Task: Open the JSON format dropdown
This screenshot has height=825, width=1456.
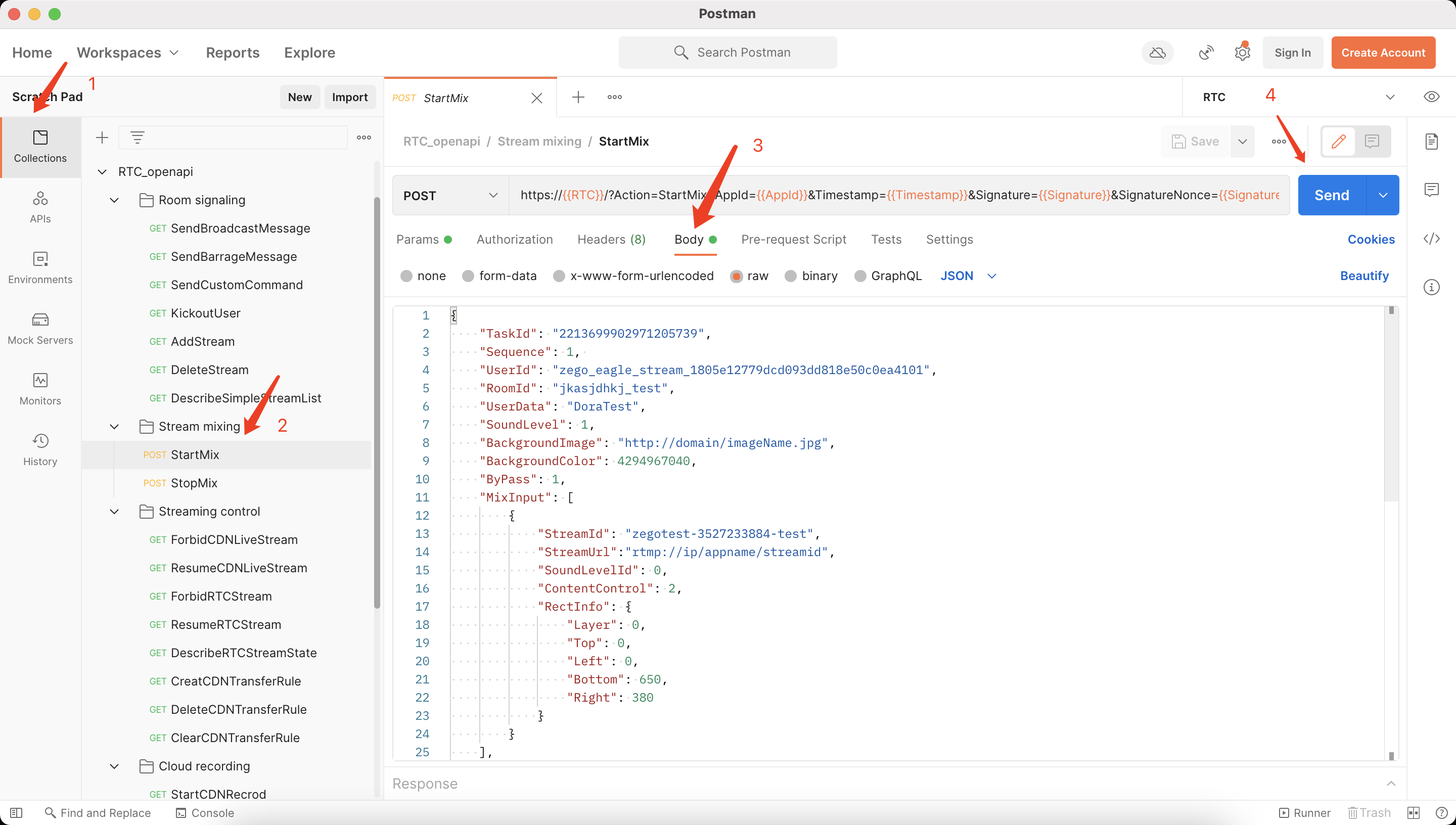Action: pyautogui.click(x=968, y=276)
